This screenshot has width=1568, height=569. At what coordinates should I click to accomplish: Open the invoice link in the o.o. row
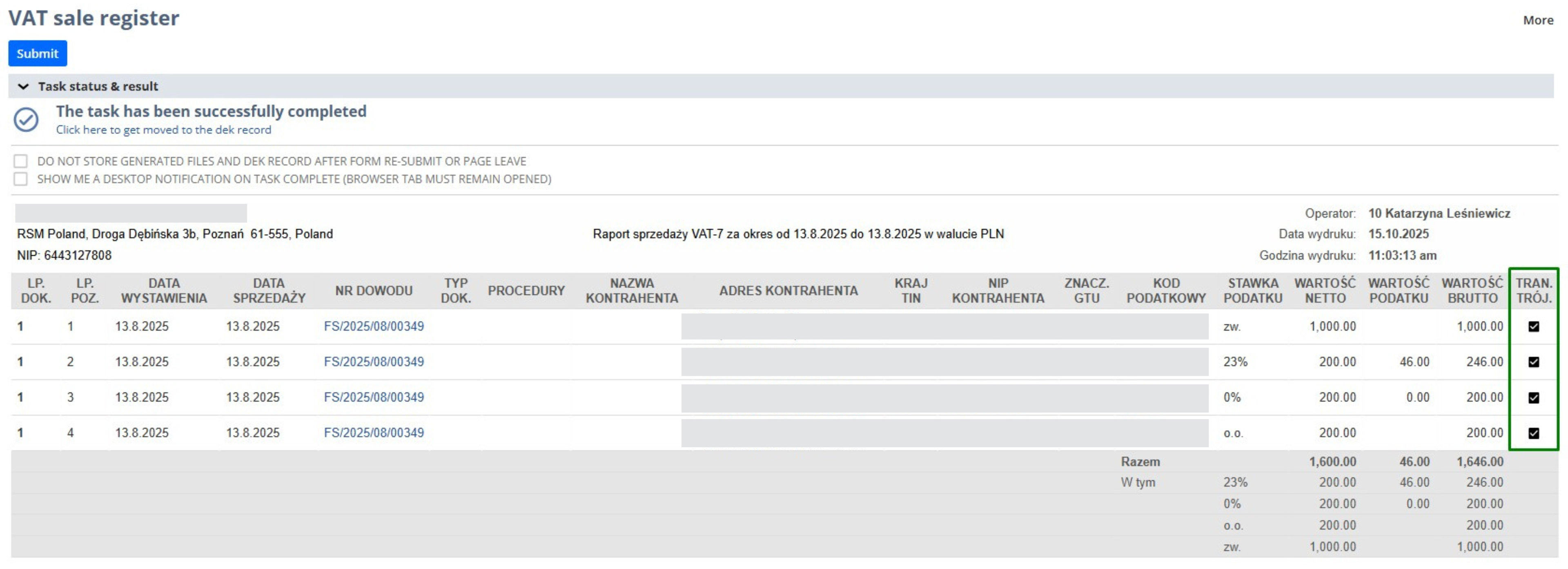tap(374, 433)
